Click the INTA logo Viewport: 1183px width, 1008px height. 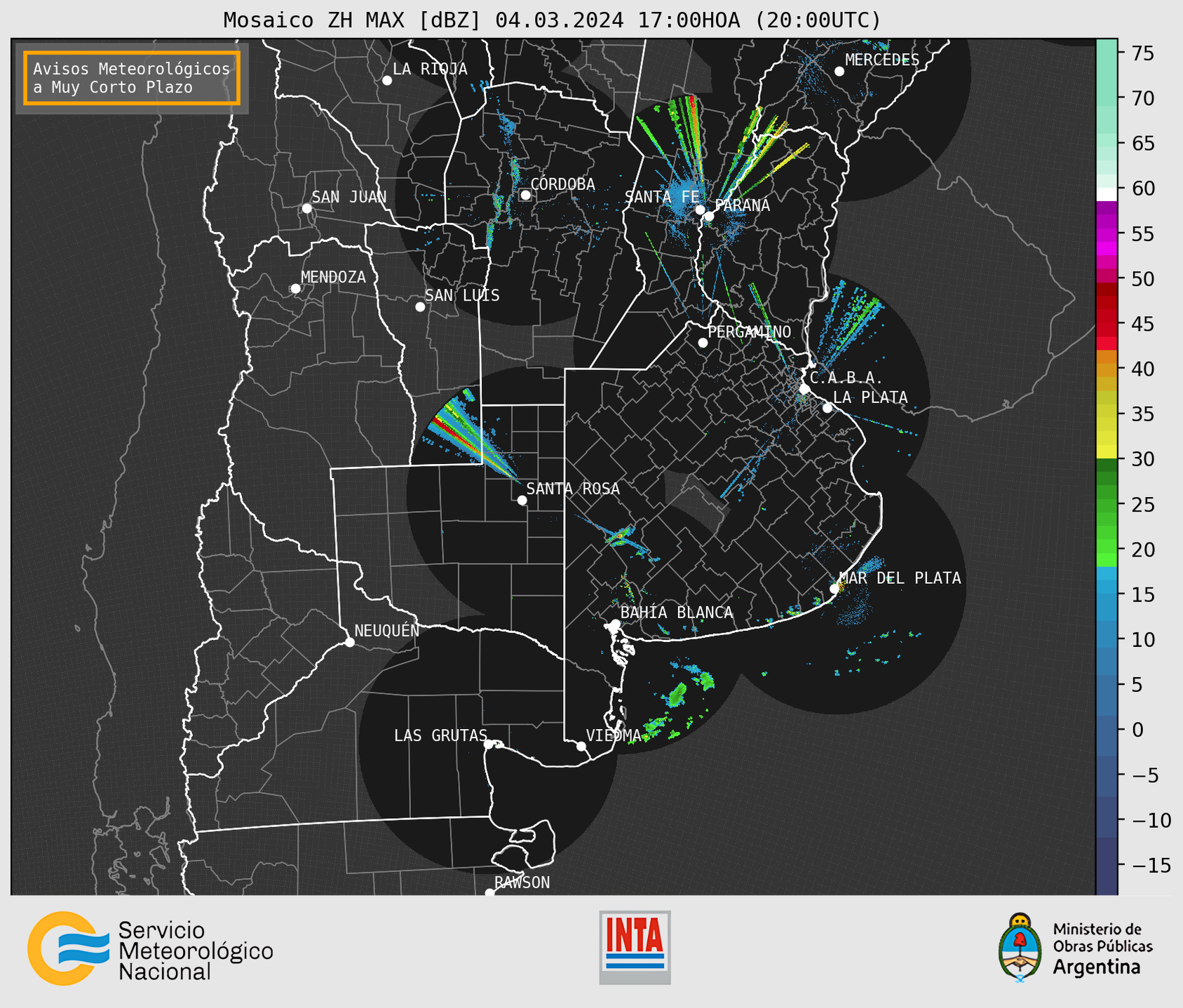tap(635, 947)
